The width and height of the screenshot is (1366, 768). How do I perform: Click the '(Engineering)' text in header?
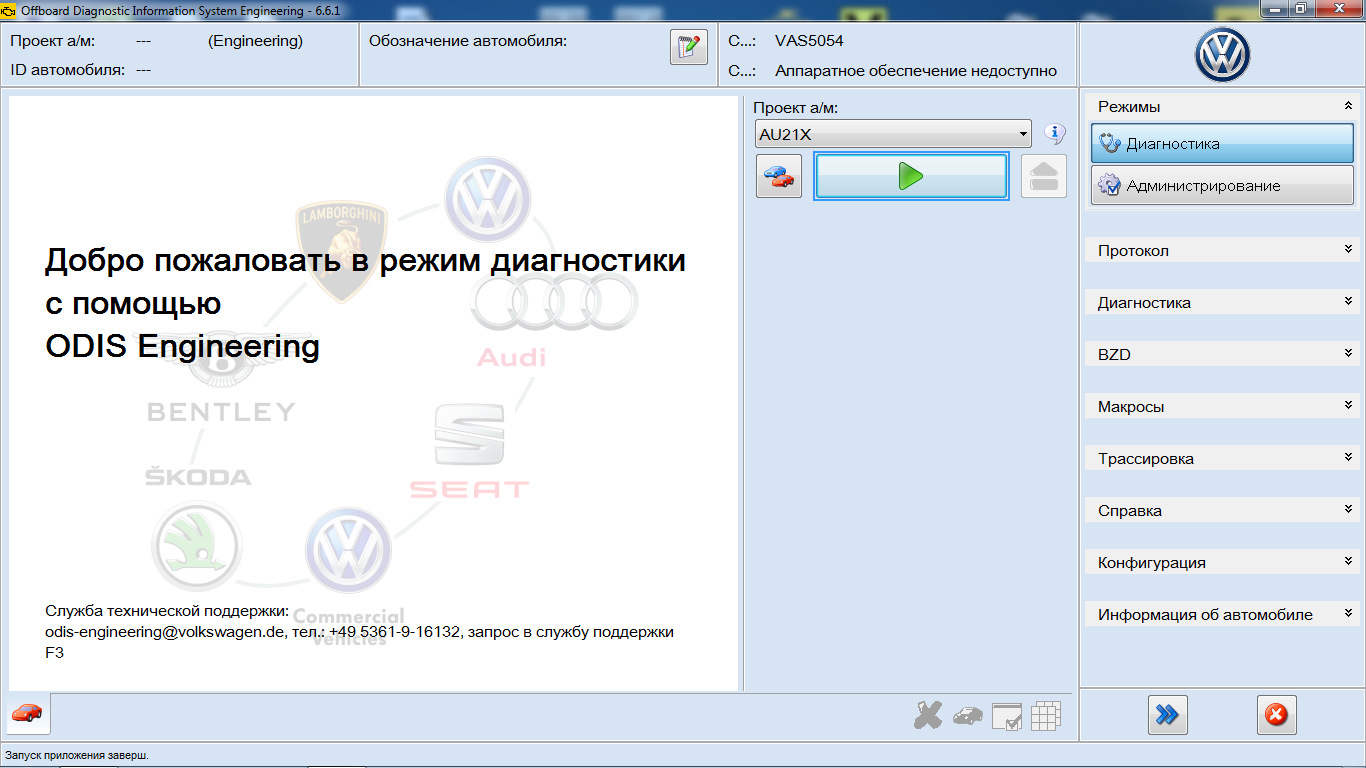tap(255, 41)
